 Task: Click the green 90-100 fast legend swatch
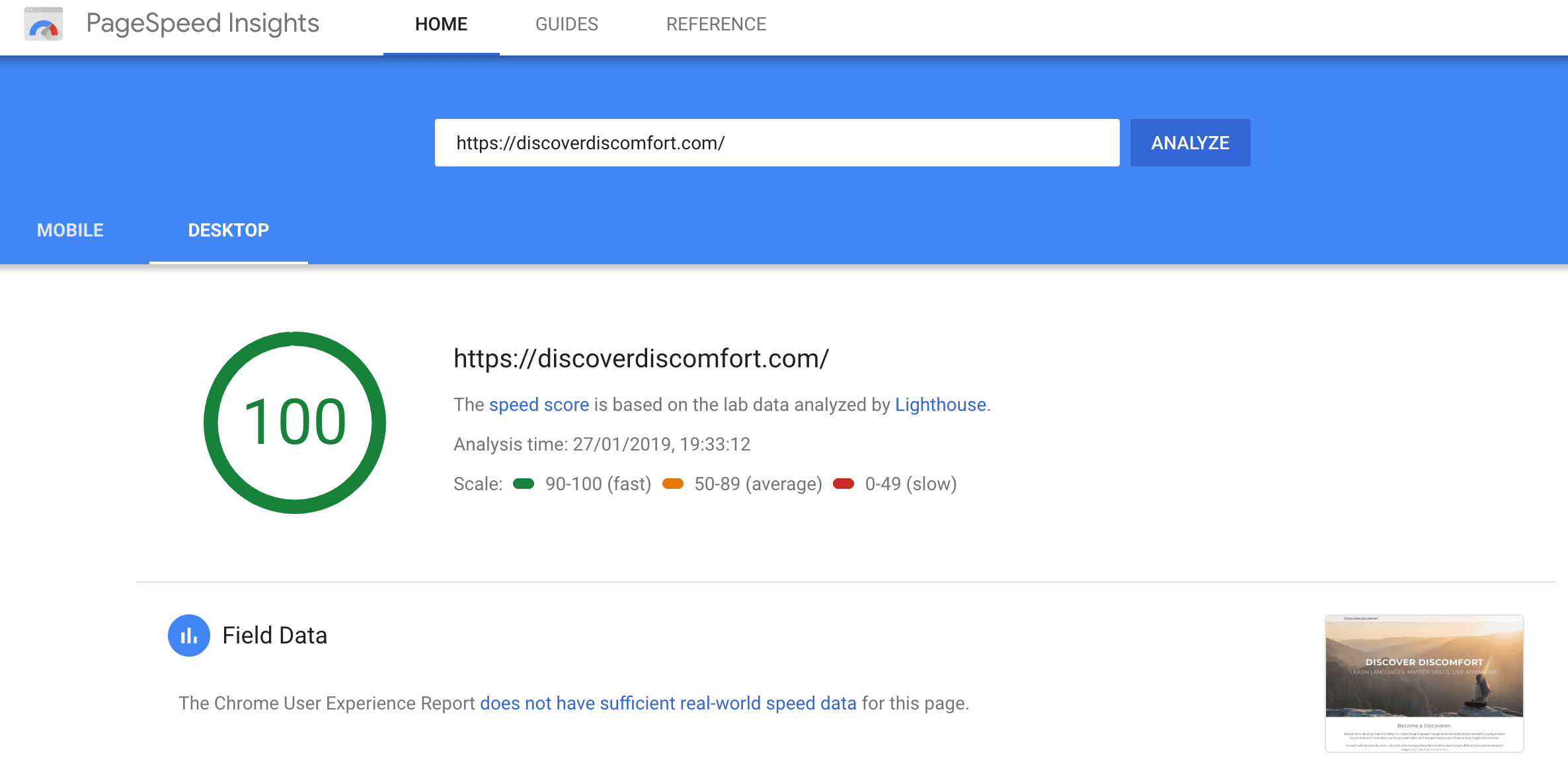coord(524,484)
